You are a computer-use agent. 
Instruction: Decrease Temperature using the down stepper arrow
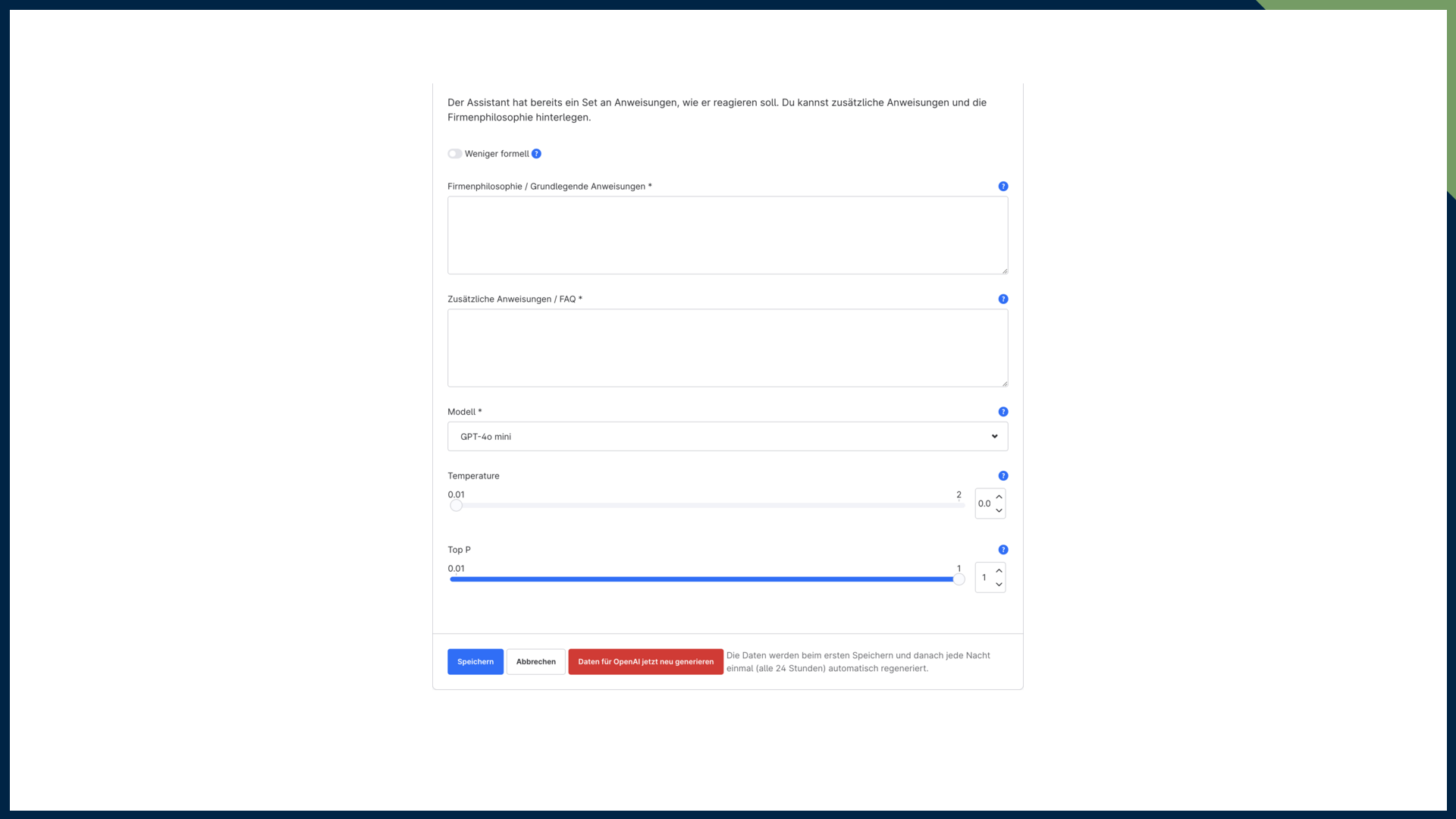[999, 510]
